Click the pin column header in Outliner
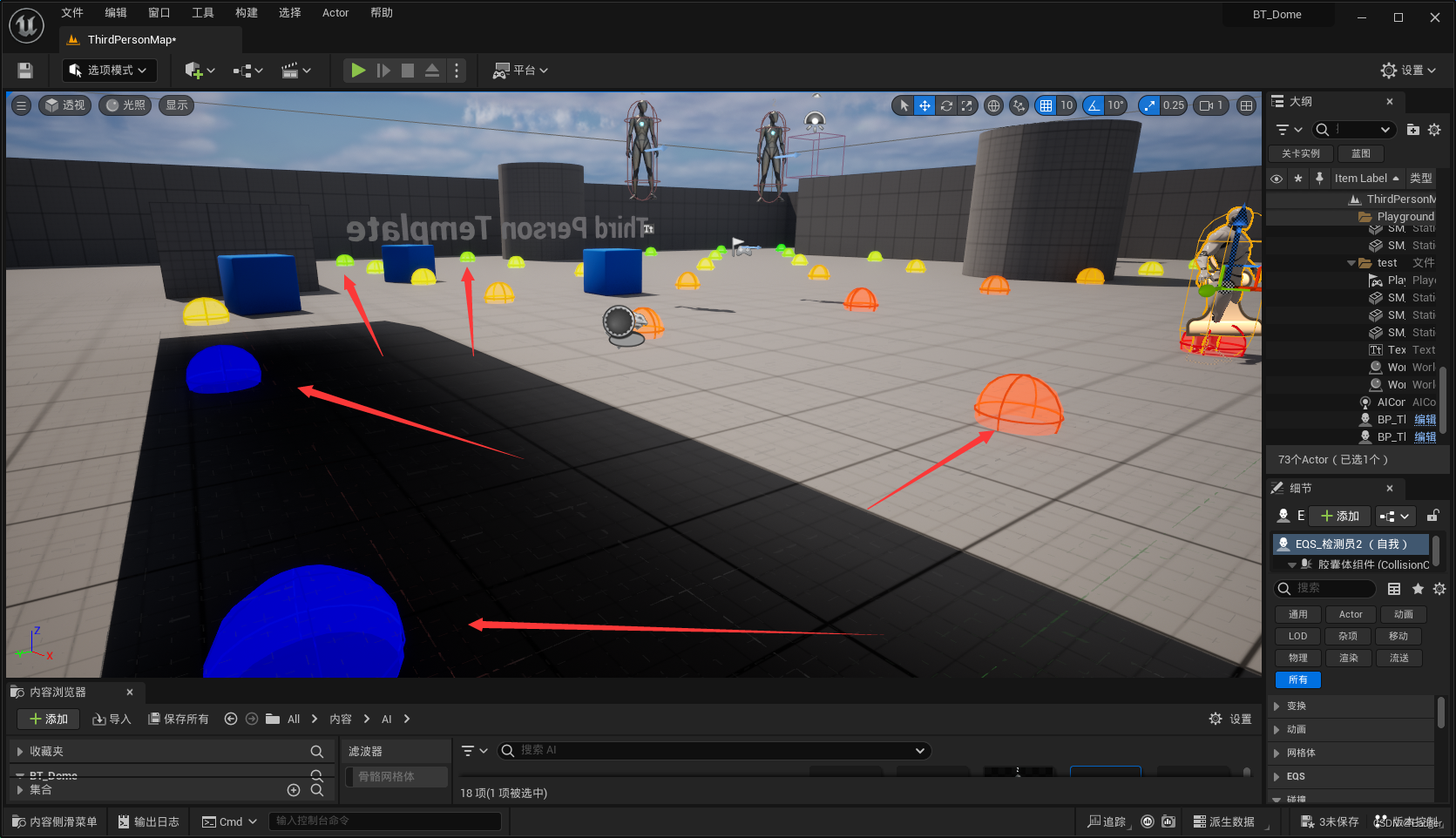Screen dimensions: 1456x838 (x=1319, y=179)
